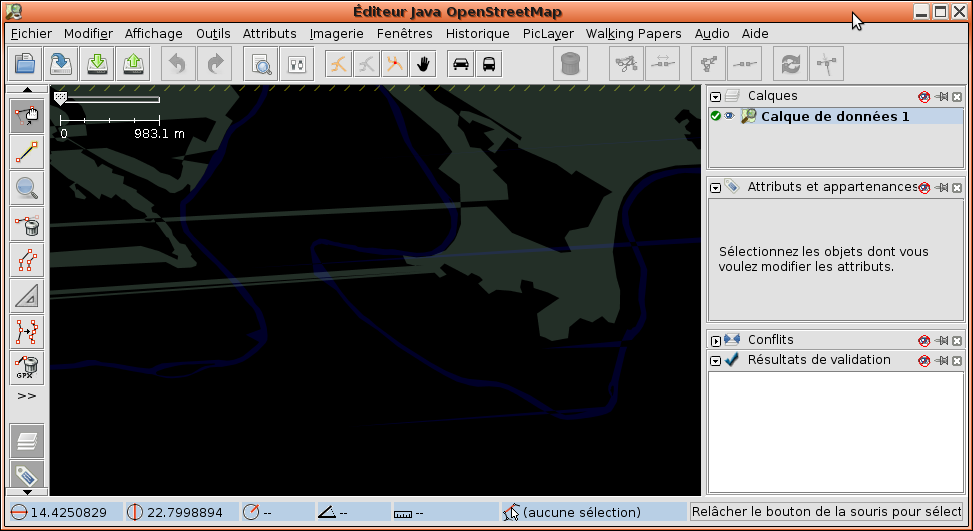Screen dimensions: 973x531
Task: Close the Attributs et appartenances panel
Action: click(x=957, y=187)
